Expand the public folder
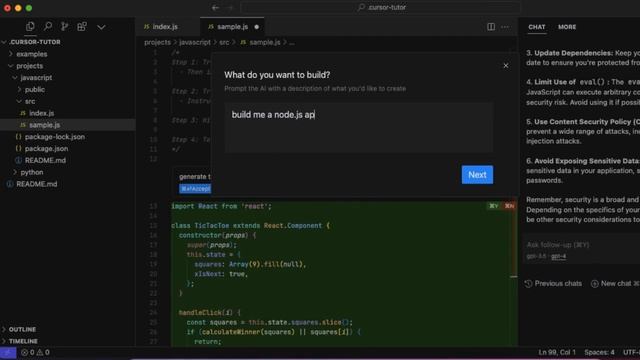Screen dimensions: 640x360 click(34, 89)
